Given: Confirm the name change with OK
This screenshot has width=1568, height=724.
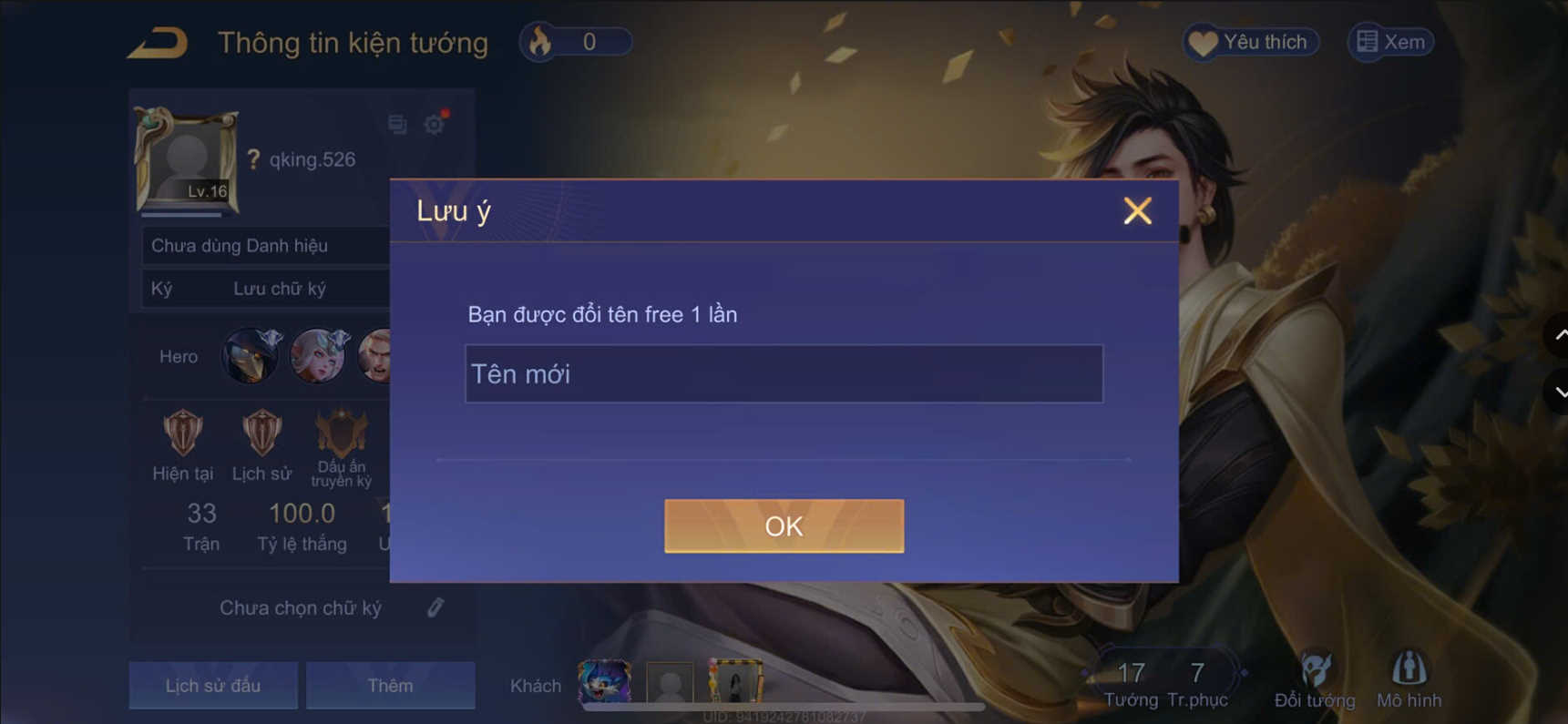Looking at the screenshot, I should pyautogui.click(x=784, y=525).
